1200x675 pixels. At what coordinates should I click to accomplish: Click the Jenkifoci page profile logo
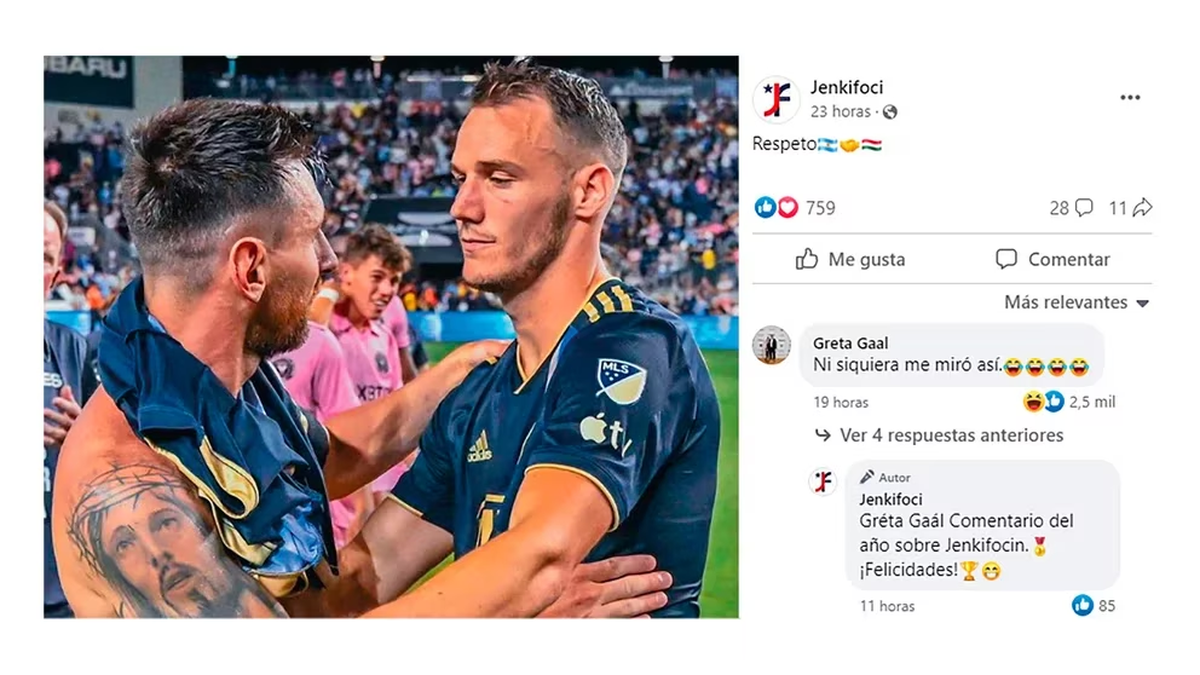pyautogui.click(x=776, y=99)
